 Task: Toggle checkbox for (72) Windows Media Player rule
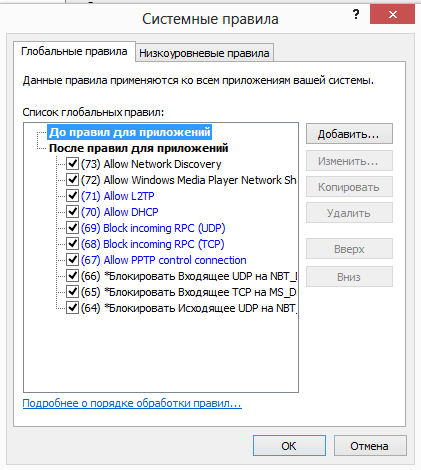pos(72,180)
